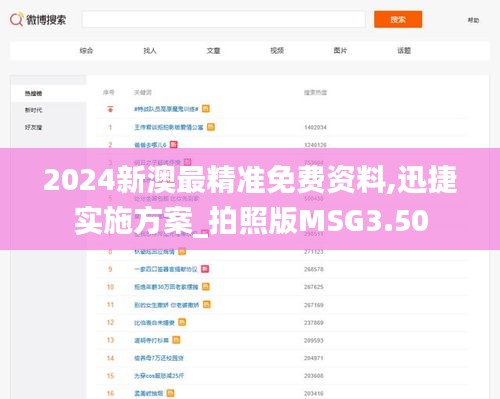Click the pinned top-rank arrow icon
The image size is (500, 399).
110,109
